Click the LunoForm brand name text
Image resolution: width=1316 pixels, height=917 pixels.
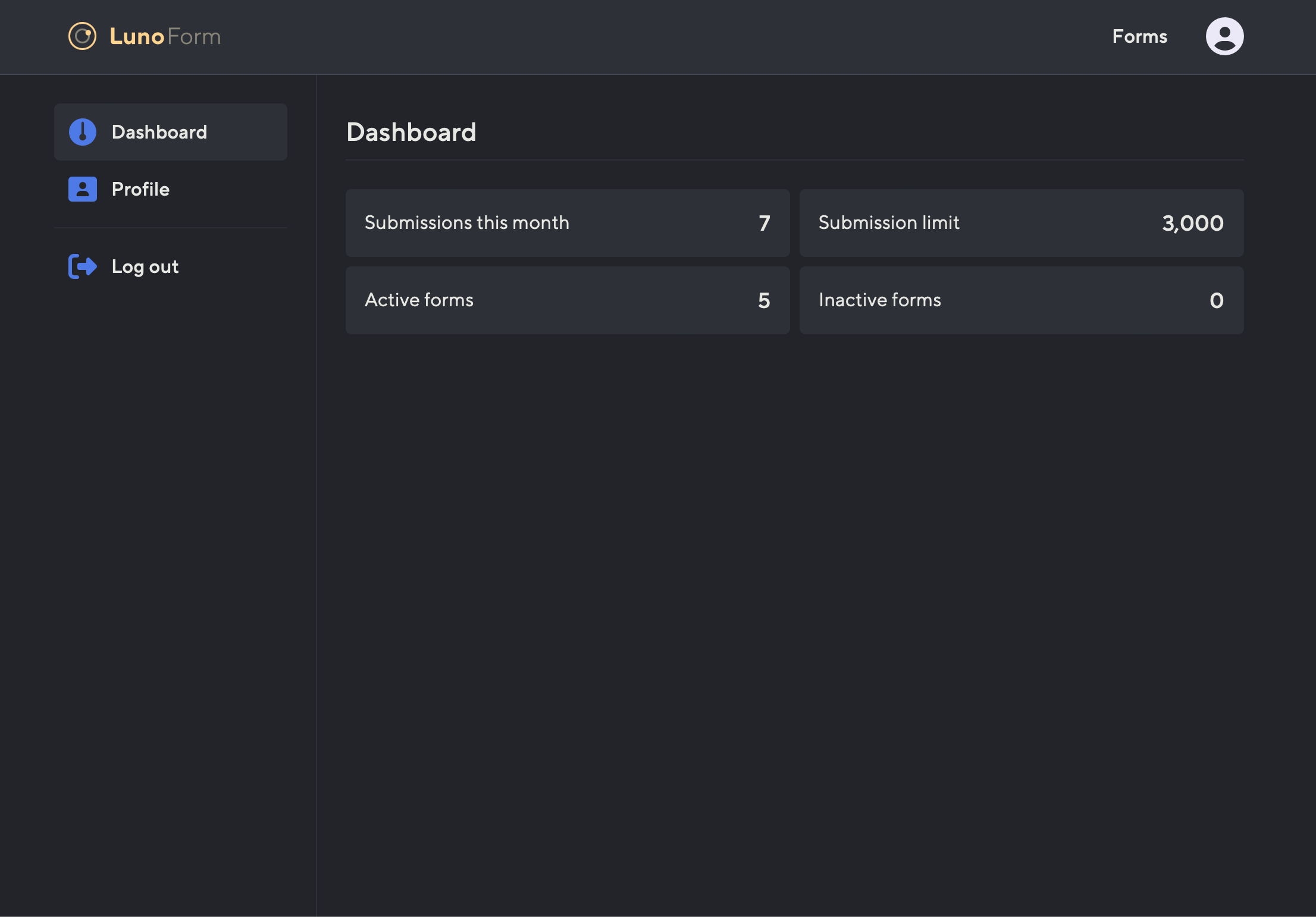165,37
